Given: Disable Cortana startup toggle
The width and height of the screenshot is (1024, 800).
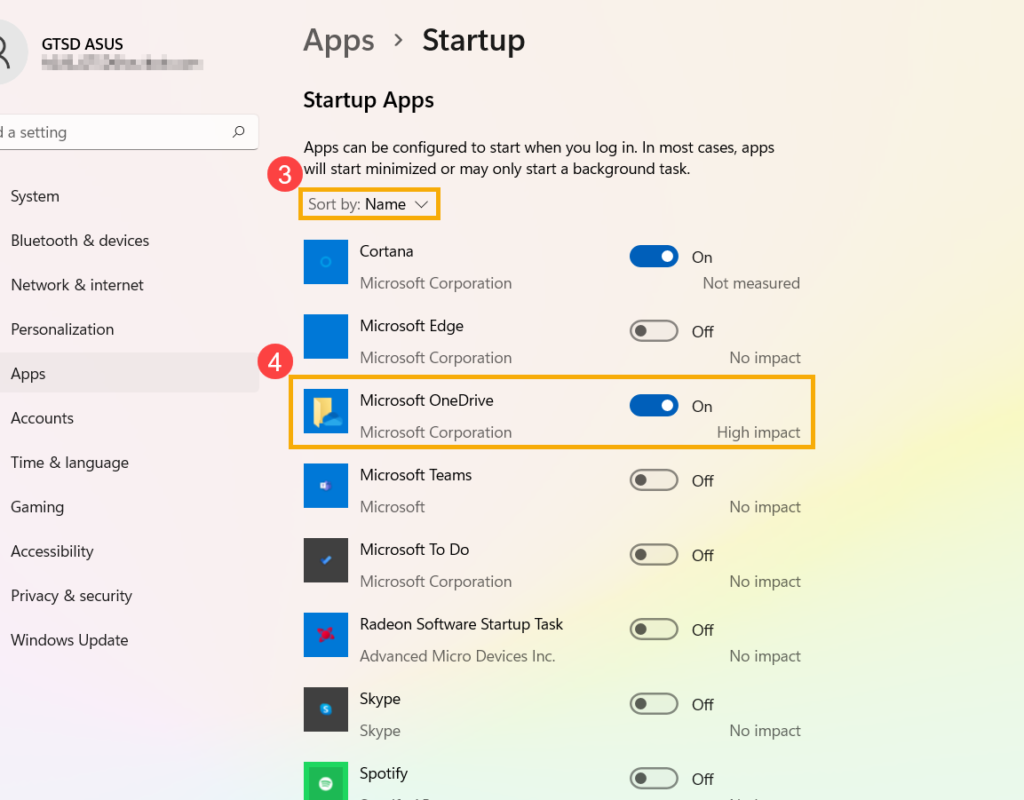Looking at the screenshot, I should (654, 257).
